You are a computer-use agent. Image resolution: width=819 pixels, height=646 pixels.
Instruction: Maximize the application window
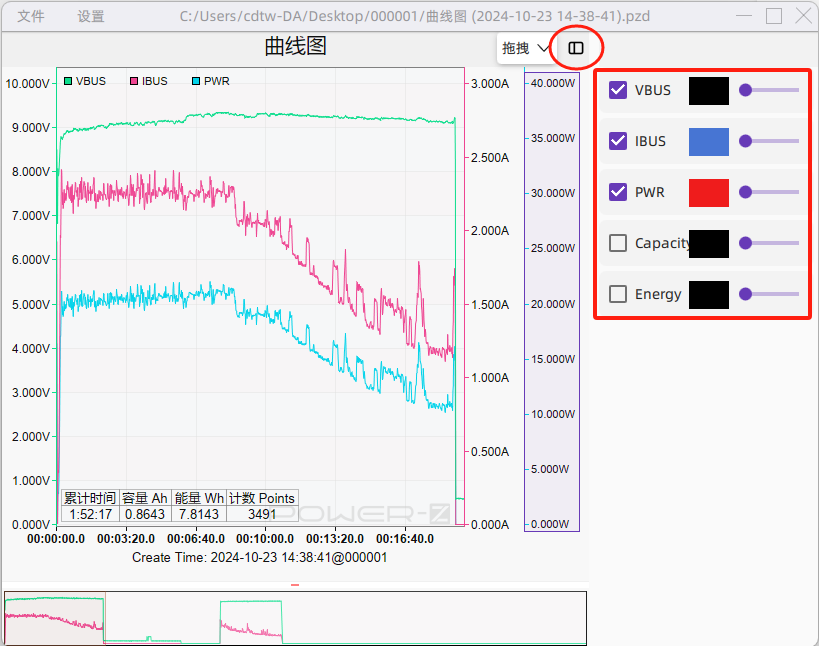point(773,16)
